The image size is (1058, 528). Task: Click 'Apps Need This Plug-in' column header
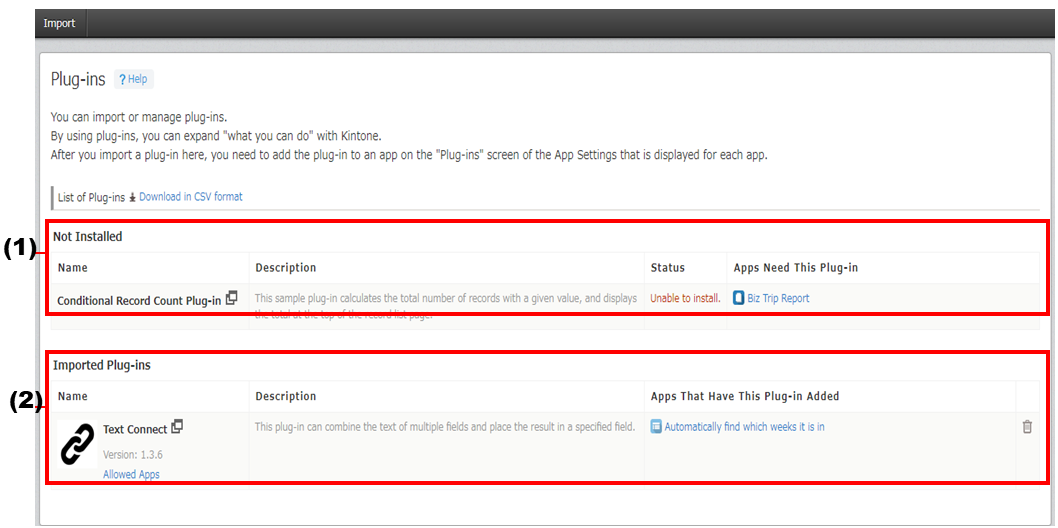point(796,268)
